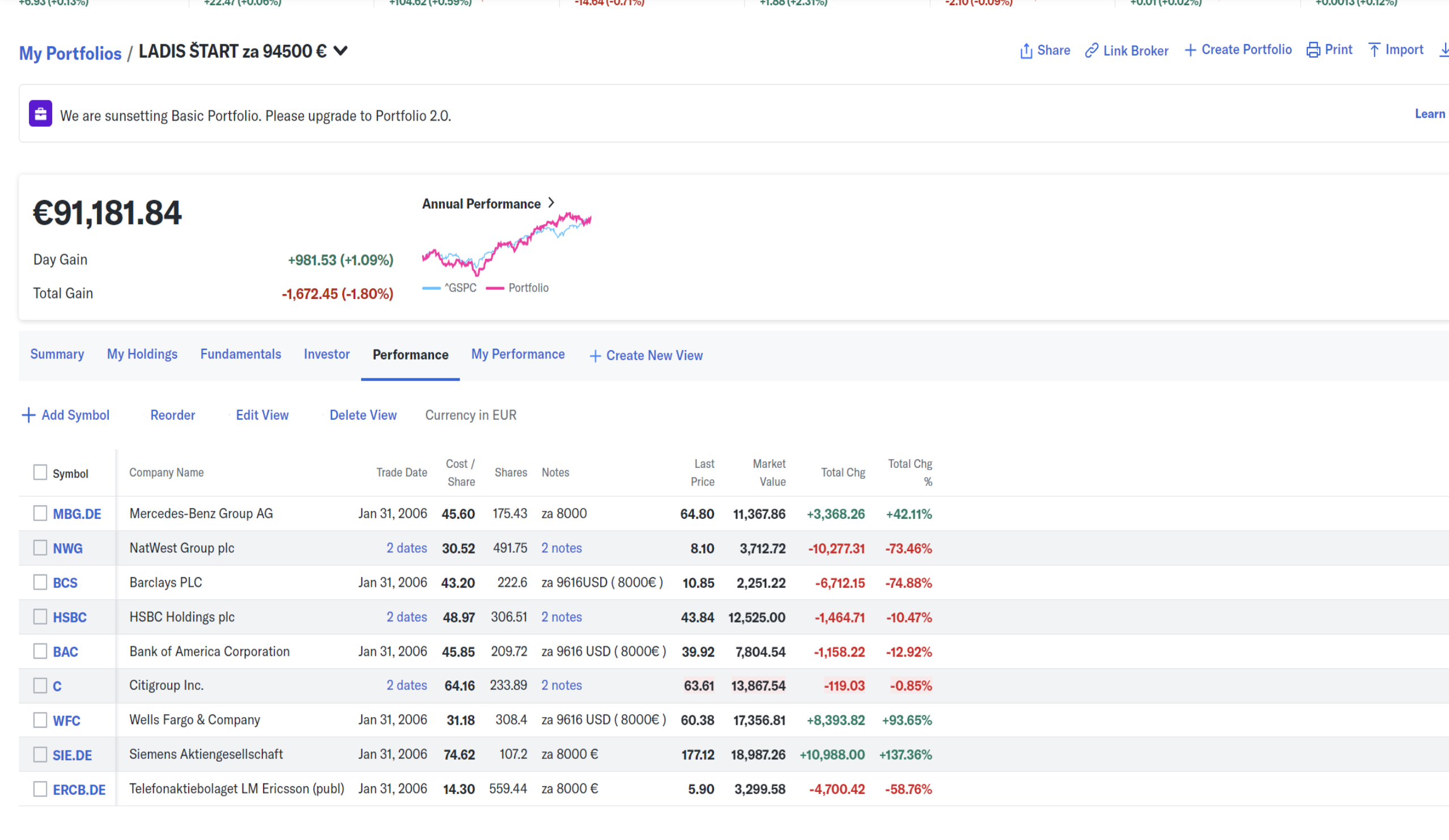1449x840 pixels.
Task: Open the portfolio name dropdown chevron
Action: pos(341,51)
